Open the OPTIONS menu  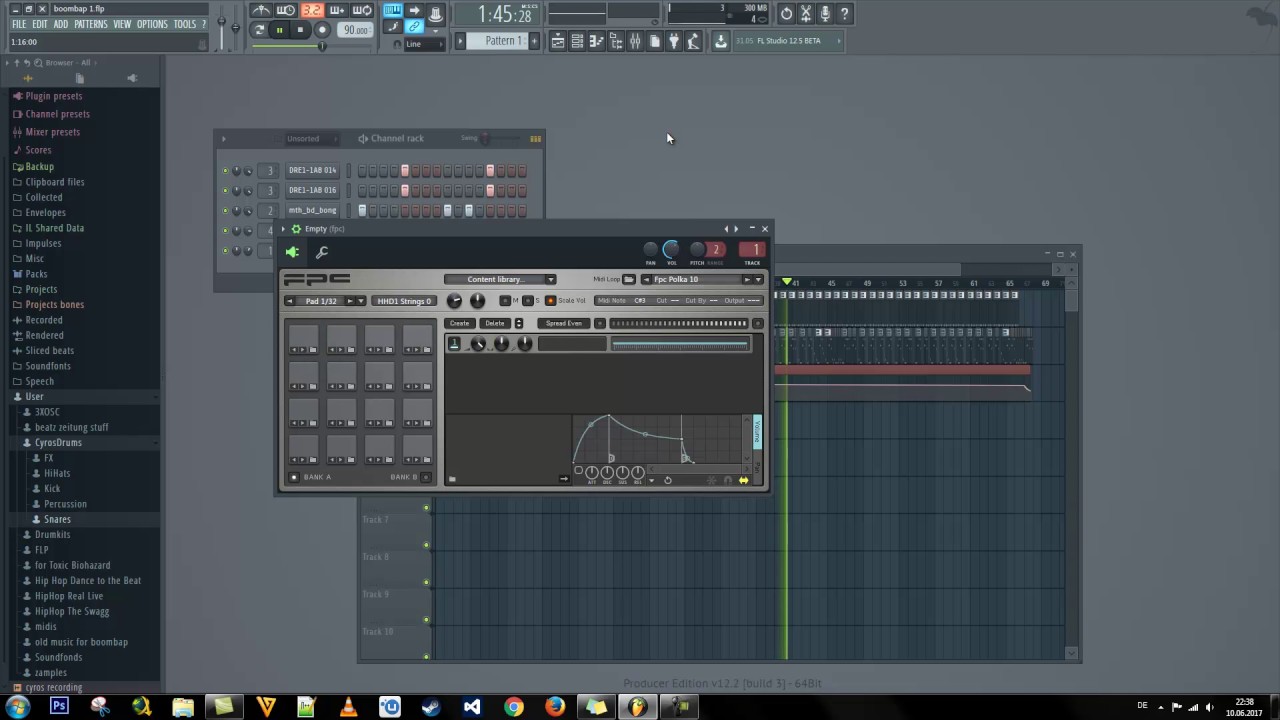click(152, 24)
